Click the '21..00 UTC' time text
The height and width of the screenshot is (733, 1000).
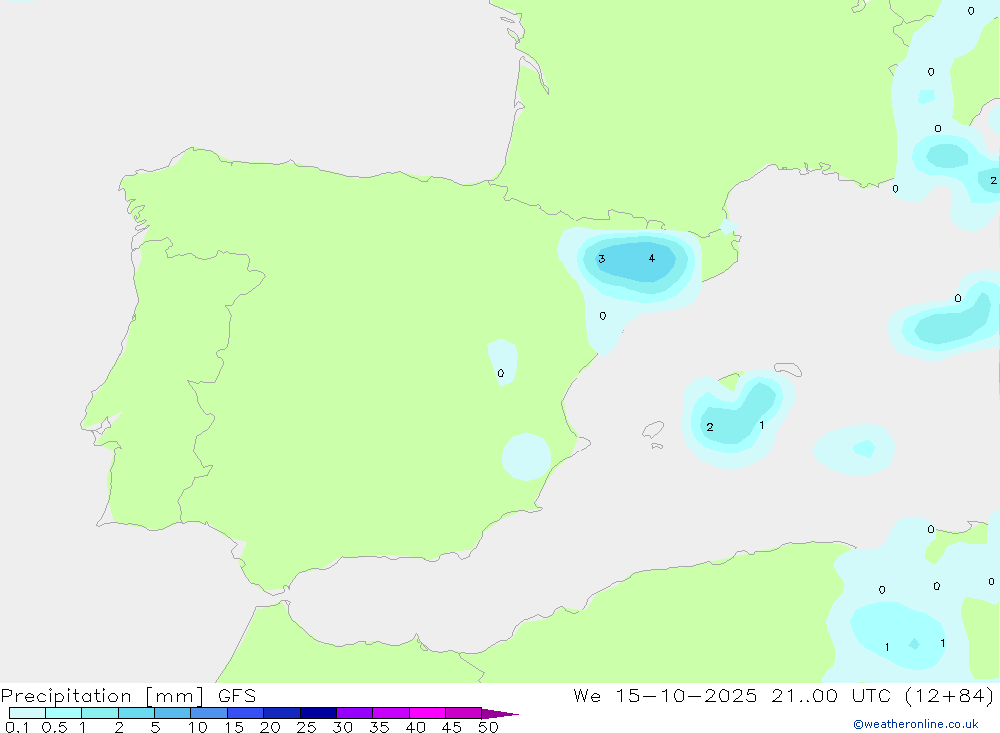pos(830,695)
